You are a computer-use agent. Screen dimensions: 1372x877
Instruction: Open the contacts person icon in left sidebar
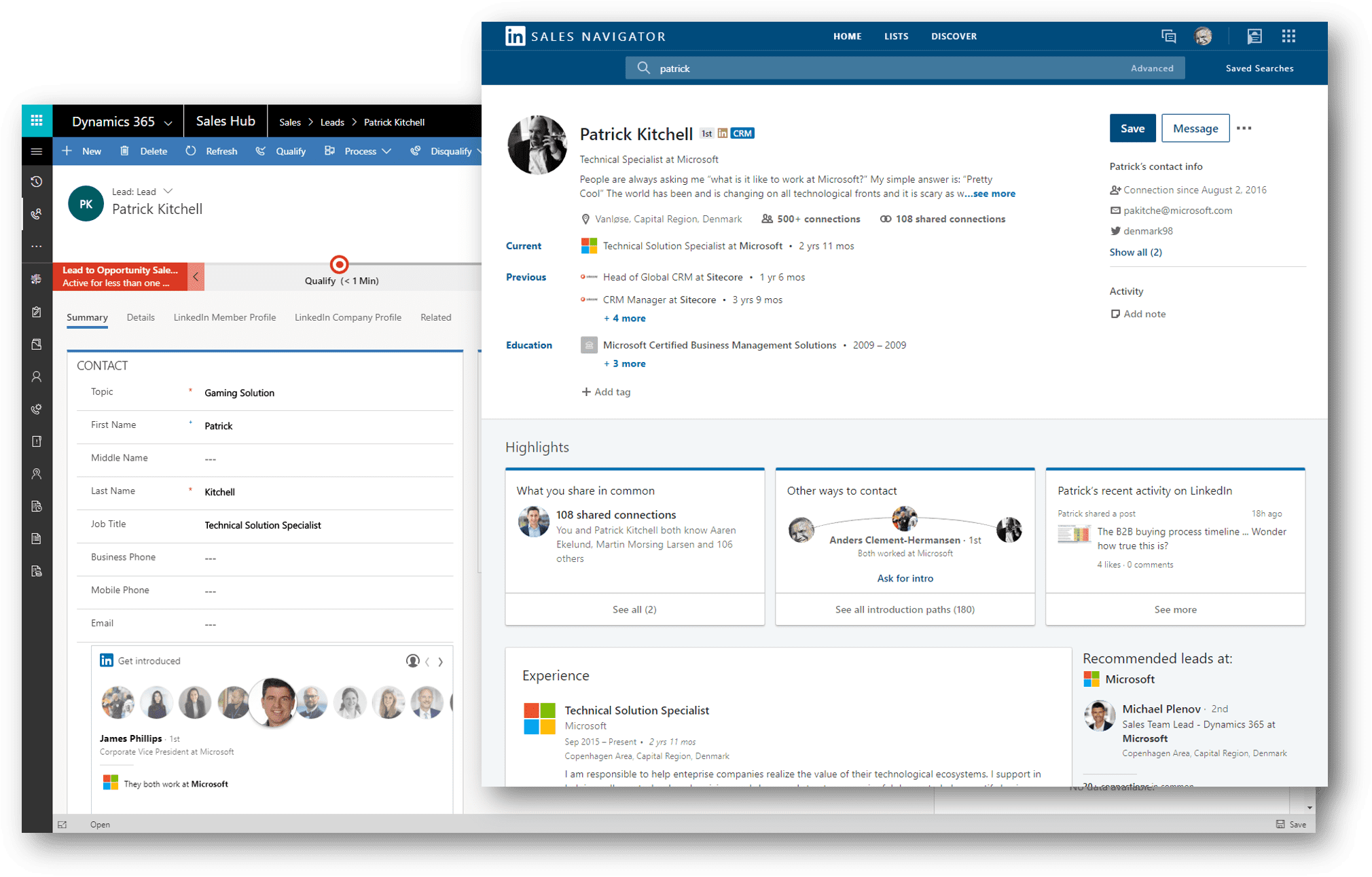pos(37,376)
